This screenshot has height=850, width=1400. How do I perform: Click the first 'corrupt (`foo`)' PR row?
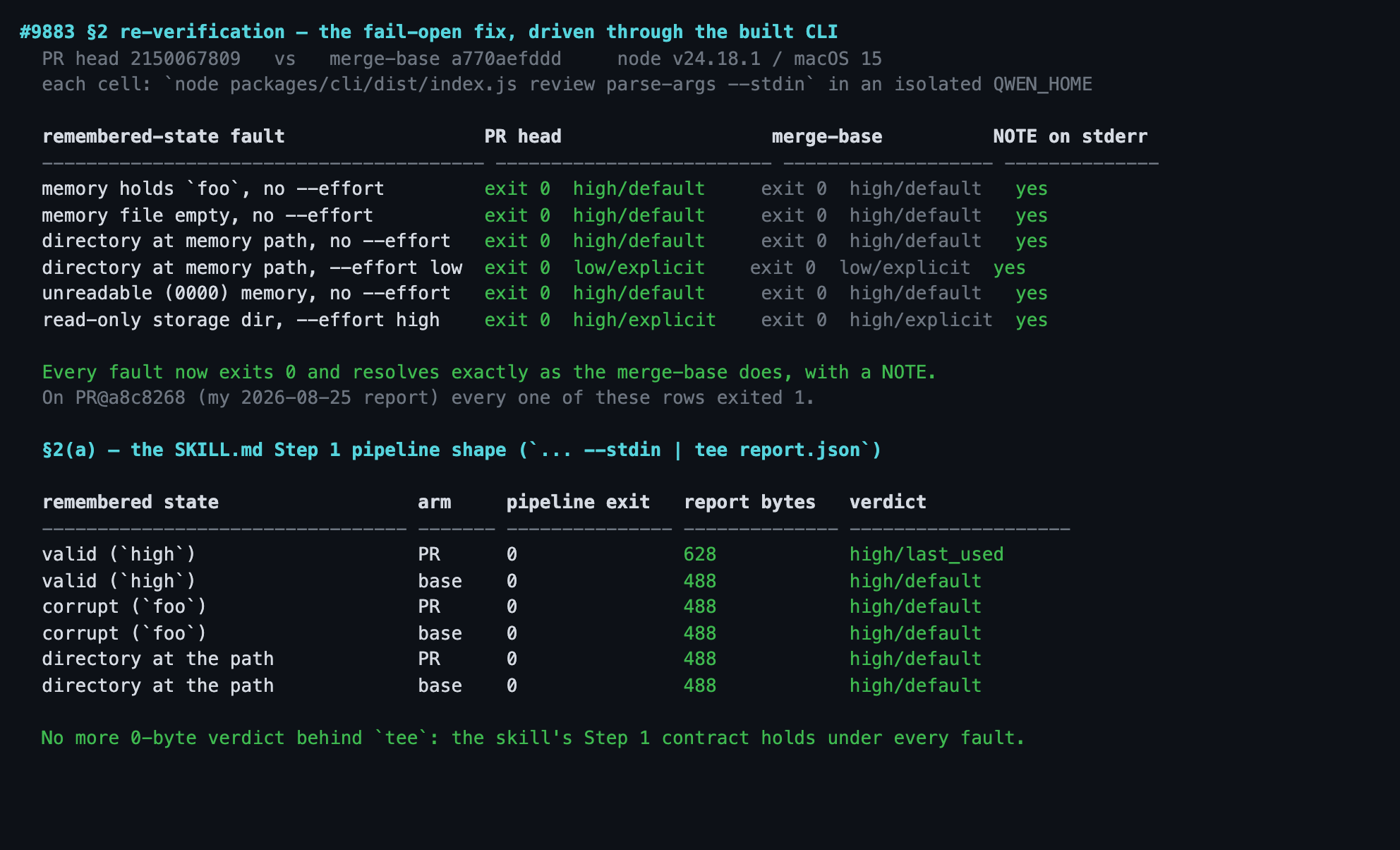pyautogui.click(x=512, y=606)
